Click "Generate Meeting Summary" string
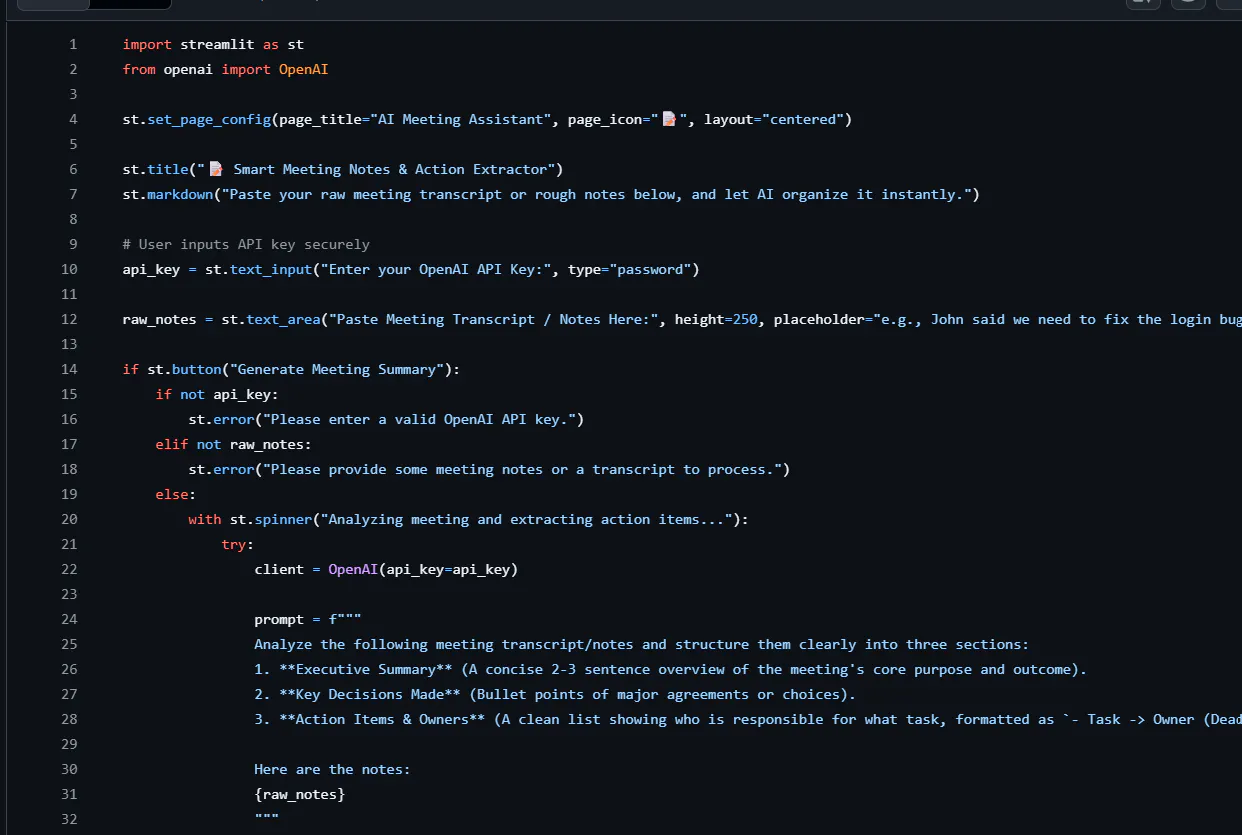Screen dimensions: 1242x835 337,369
